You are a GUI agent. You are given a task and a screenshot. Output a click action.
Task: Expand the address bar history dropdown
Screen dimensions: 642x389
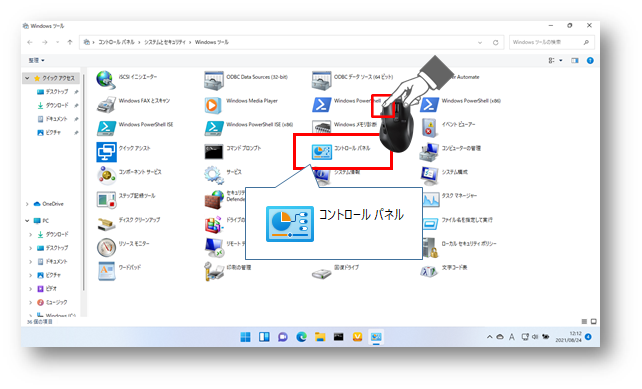click(480, 43)
